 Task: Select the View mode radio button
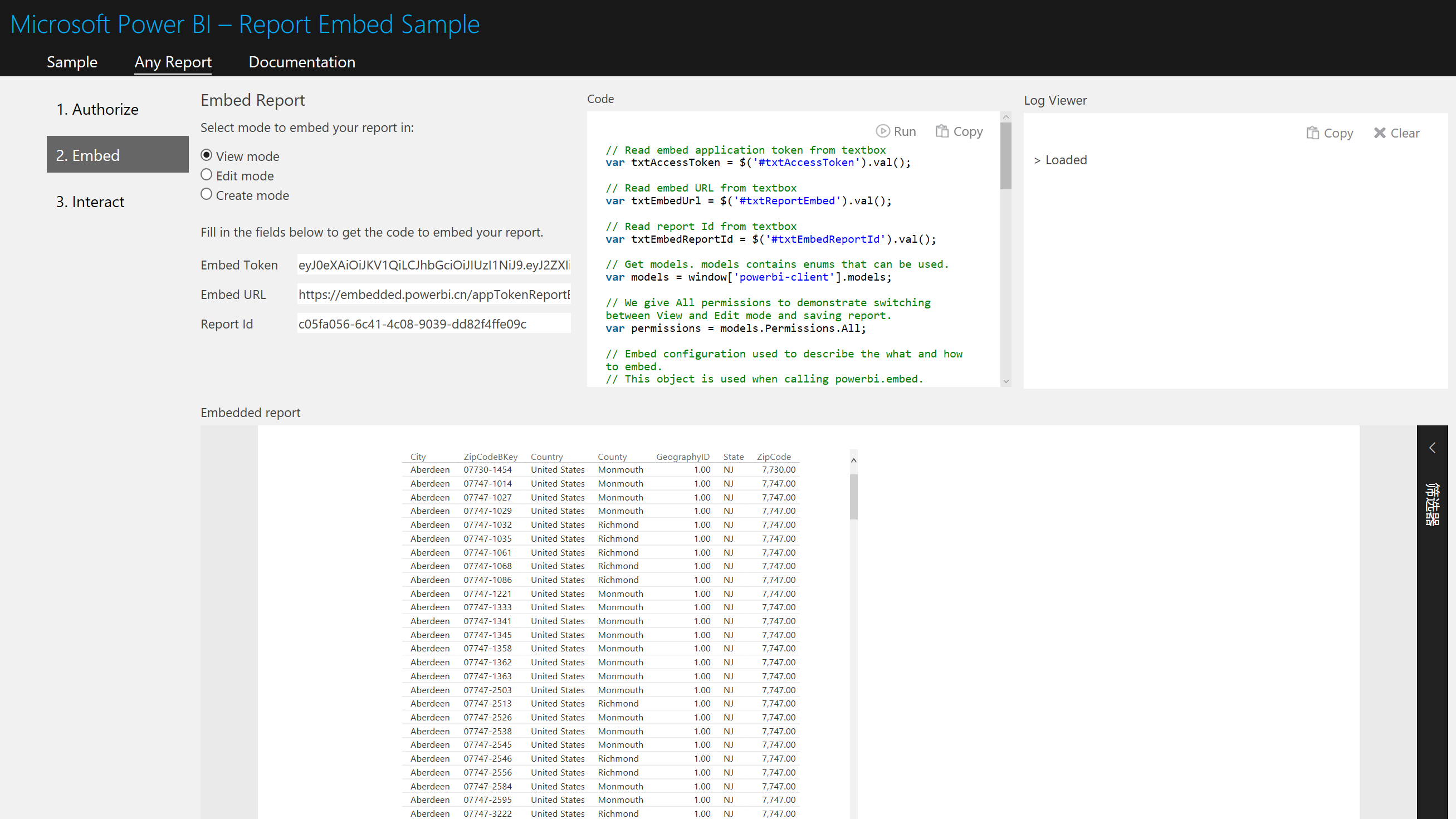click(206, 155)
